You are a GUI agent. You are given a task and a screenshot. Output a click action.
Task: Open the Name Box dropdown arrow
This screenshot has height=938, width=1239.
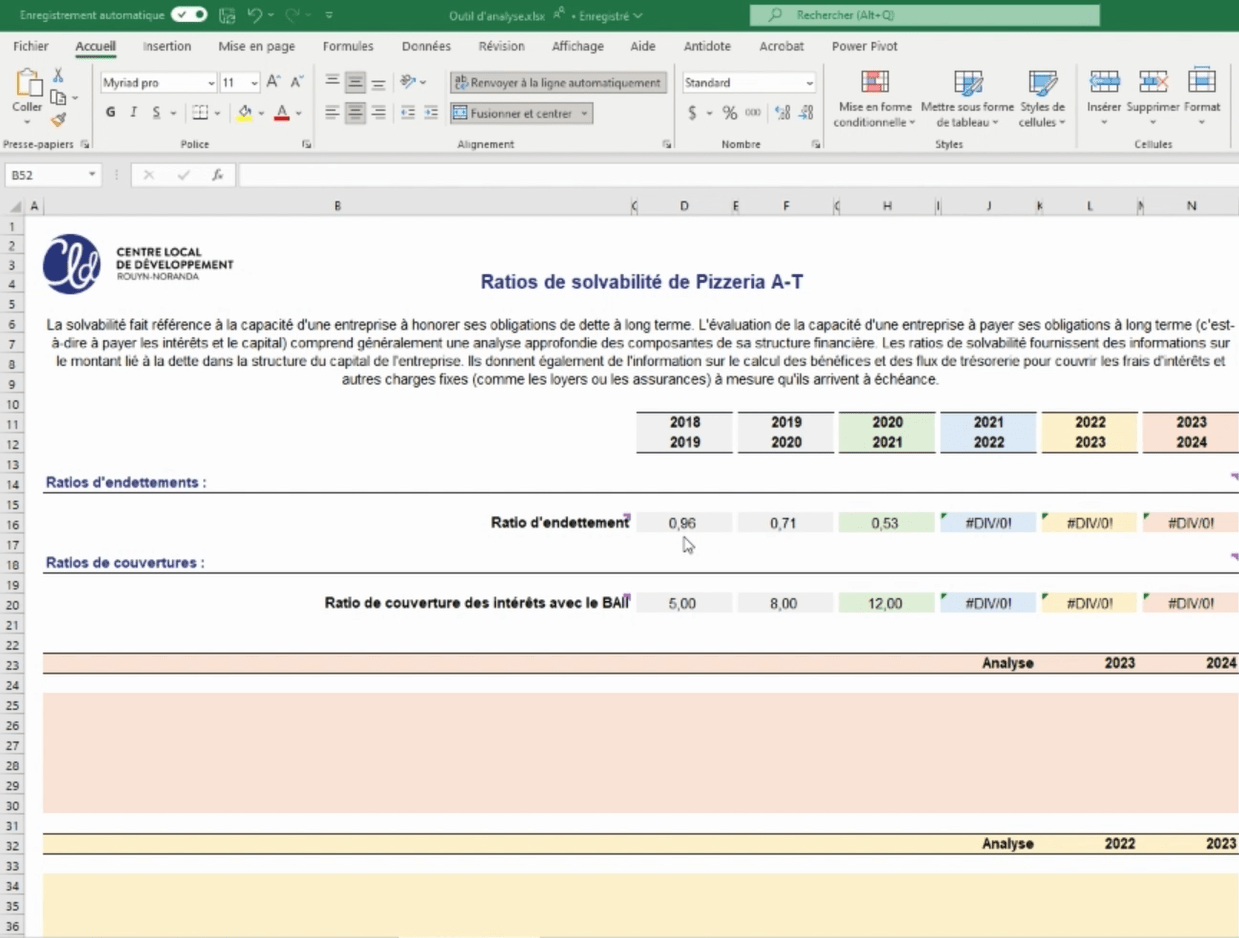[92, 175]
